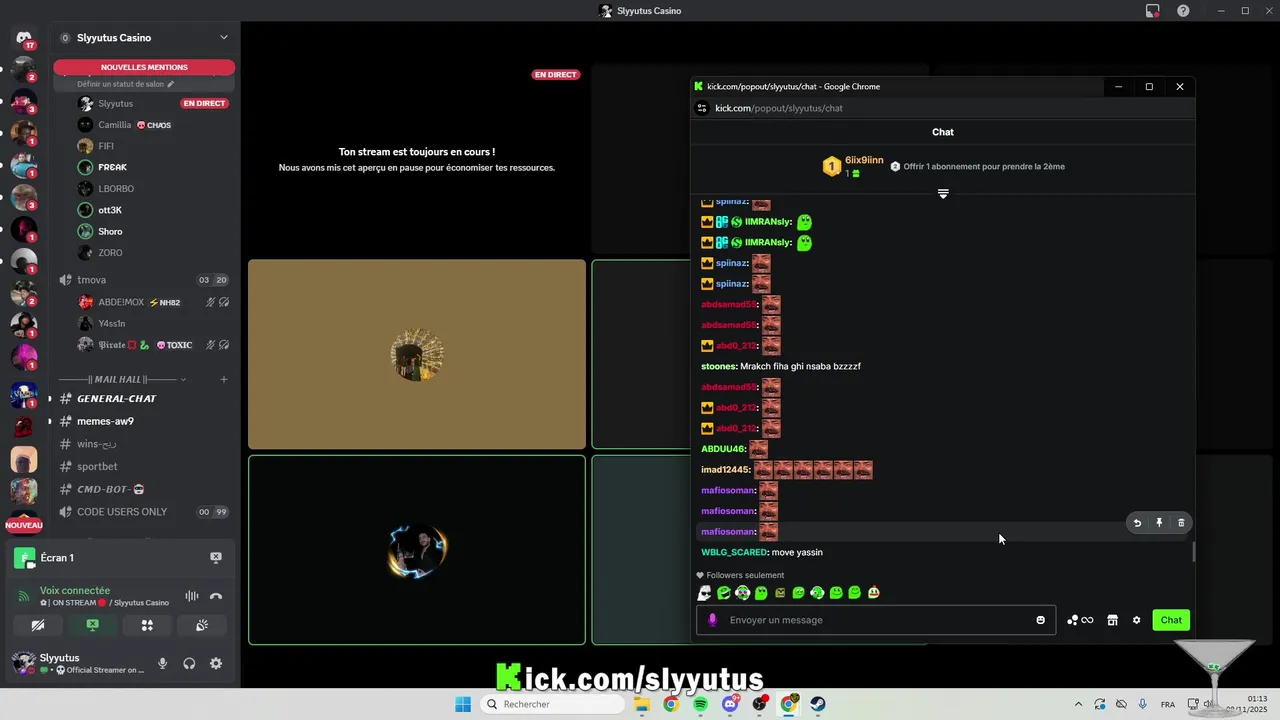Viewport: 1280px width, 720px height.
Task: Open the channel points infinity icon
Action: pyautogui.click(x=1080, y=620)
